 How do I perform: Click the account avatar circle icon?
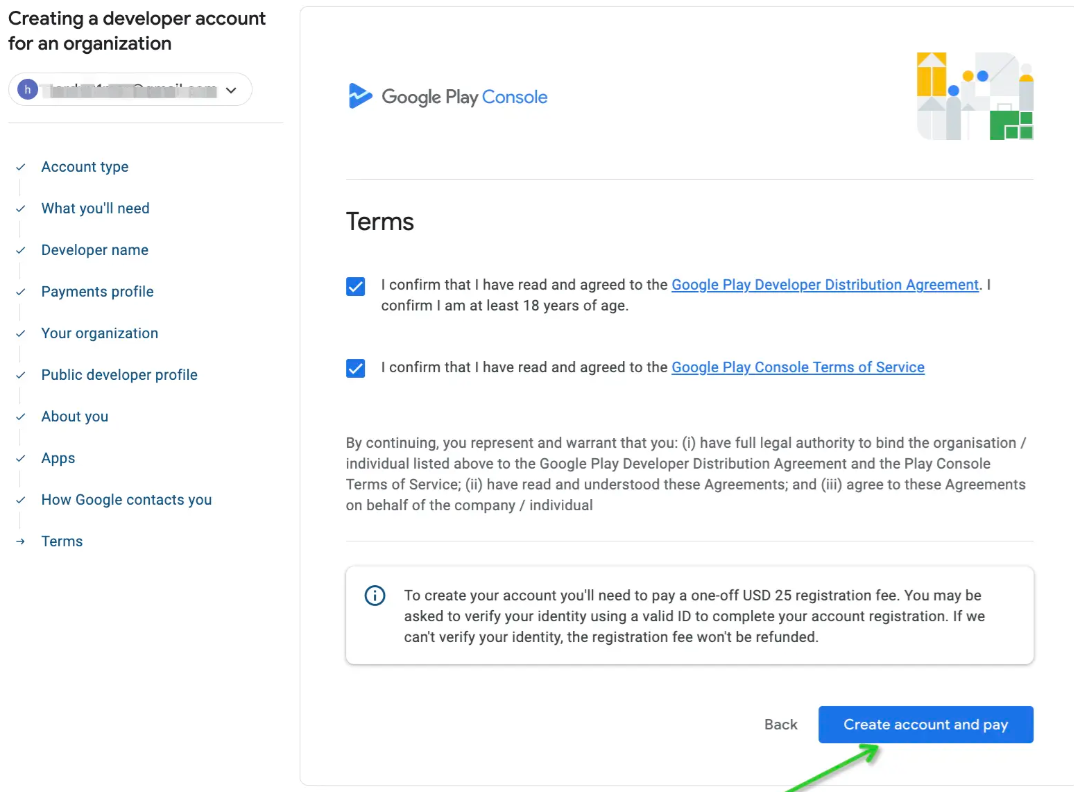28,90
